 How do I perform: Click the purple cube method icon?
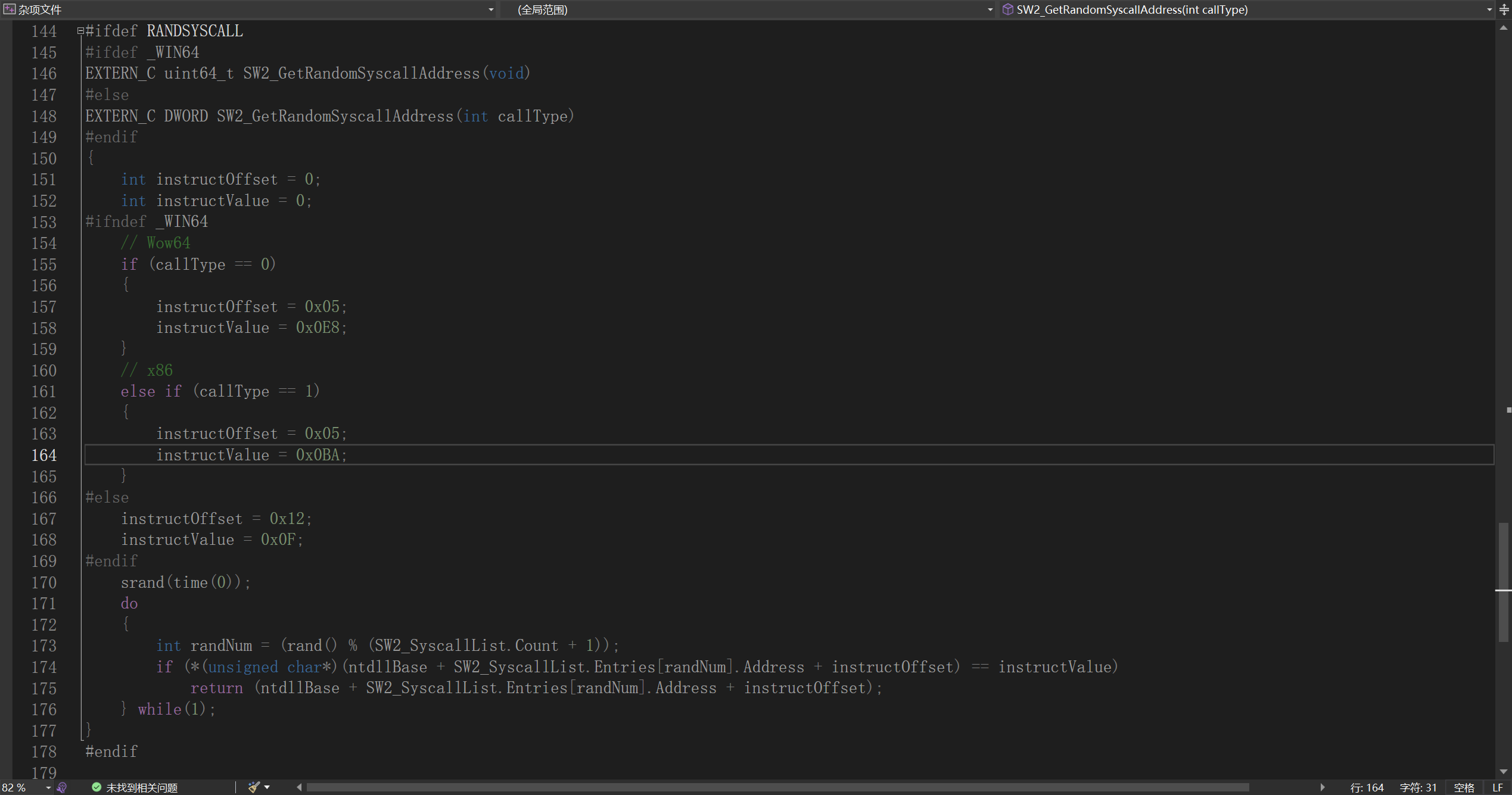click(x=1008, y=10)
